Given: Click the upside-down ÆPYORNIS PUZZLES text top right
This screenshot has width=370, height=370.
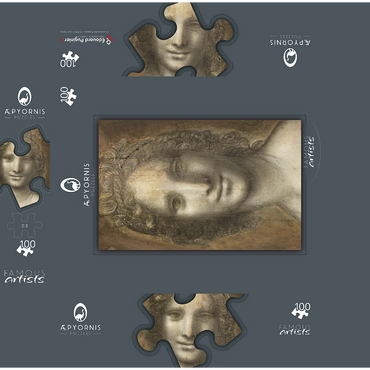Looking at the screenshot, I should pos(290,40).
